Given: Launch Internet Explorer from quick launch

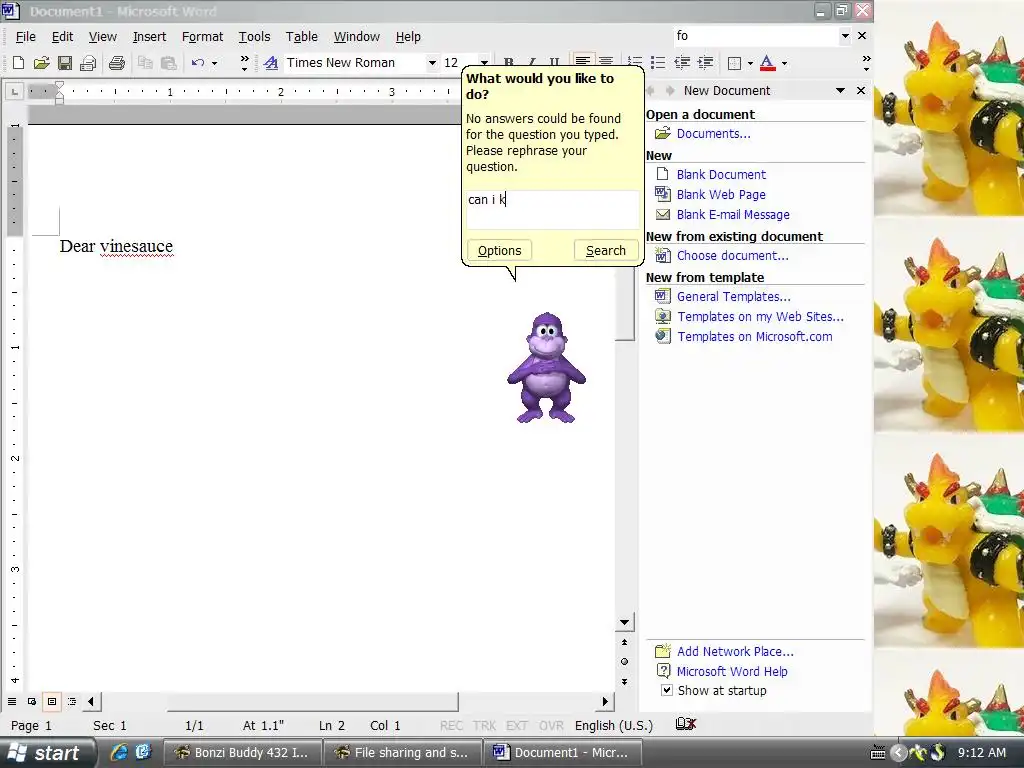Looking at the screenshot, I should (119, 752).
